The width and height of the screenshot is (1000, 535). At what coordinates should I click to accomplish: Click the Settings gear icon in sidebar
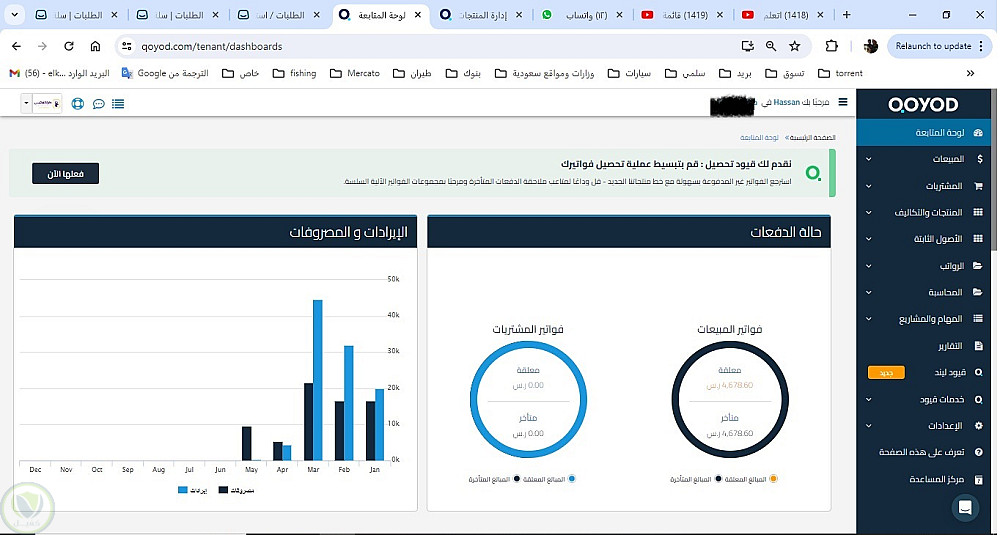pos(979,425)
